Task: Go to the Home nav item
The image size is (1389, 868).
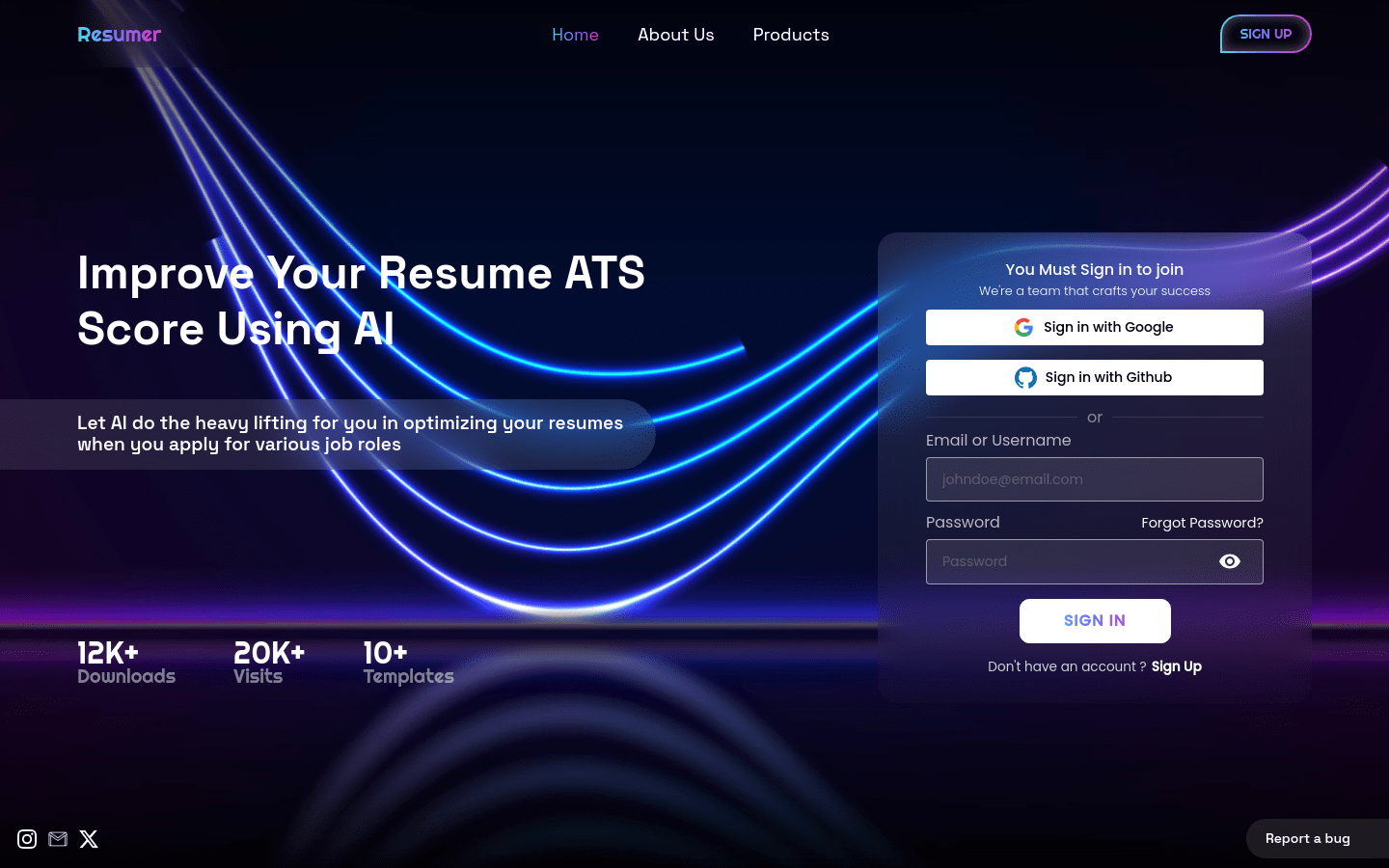Action: (575, 35)
